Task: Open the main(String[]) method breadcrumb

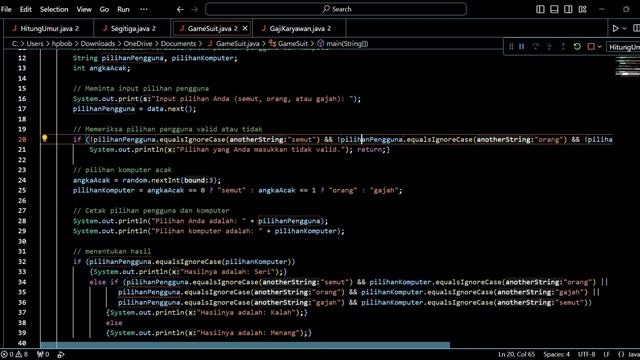Action: 342,43
